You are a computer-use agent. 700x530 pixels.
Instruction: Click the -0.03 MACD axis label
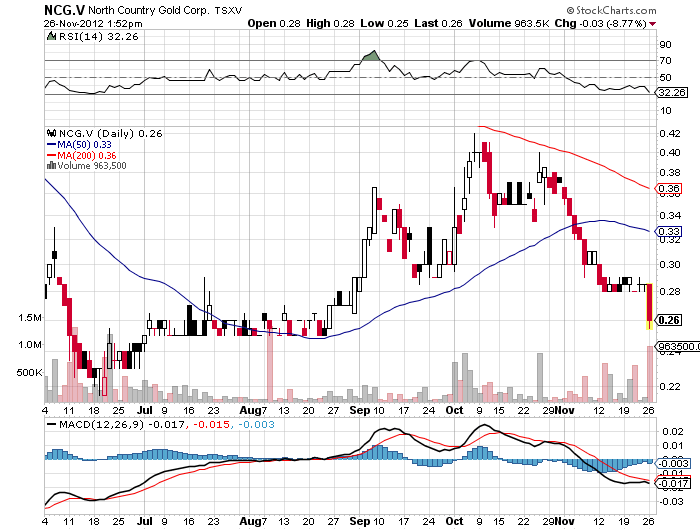click(671, 501)
